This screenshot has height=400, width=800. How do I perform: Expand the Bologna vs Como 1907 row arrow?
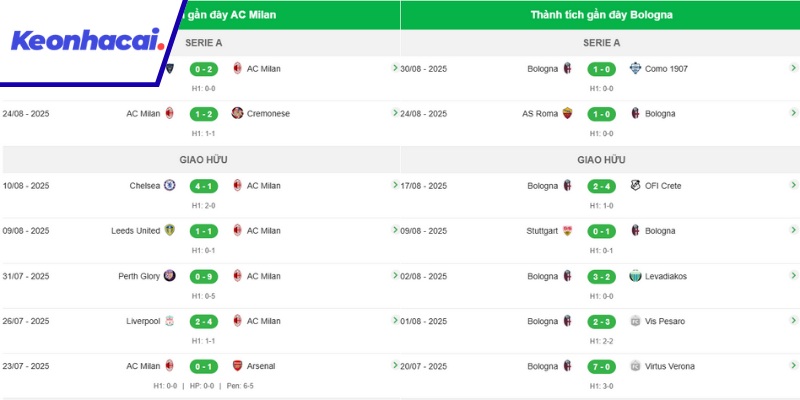coord(793,68)
